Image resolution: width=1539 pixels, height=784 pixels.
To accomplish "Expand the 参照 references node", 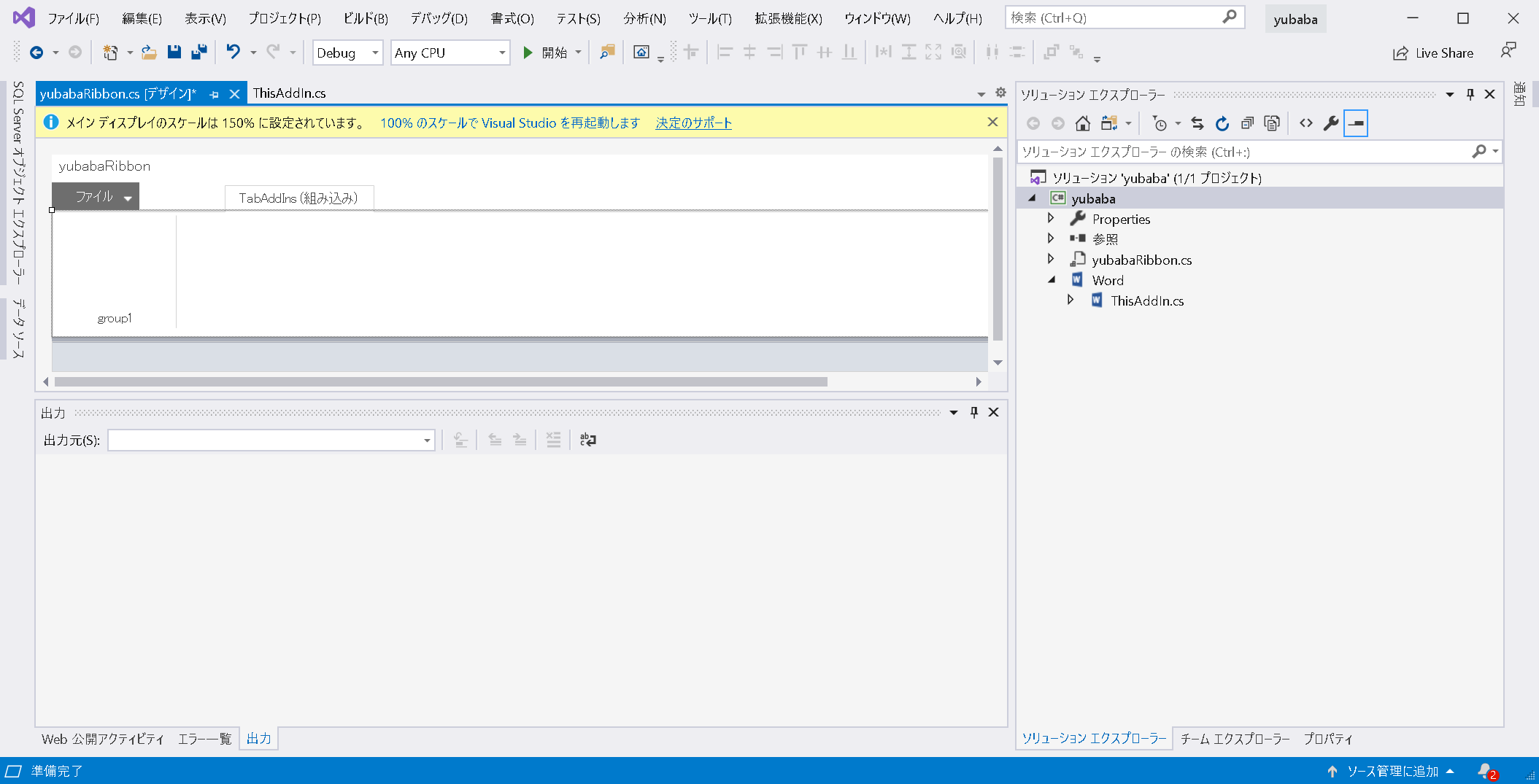I will (1051, 238).
